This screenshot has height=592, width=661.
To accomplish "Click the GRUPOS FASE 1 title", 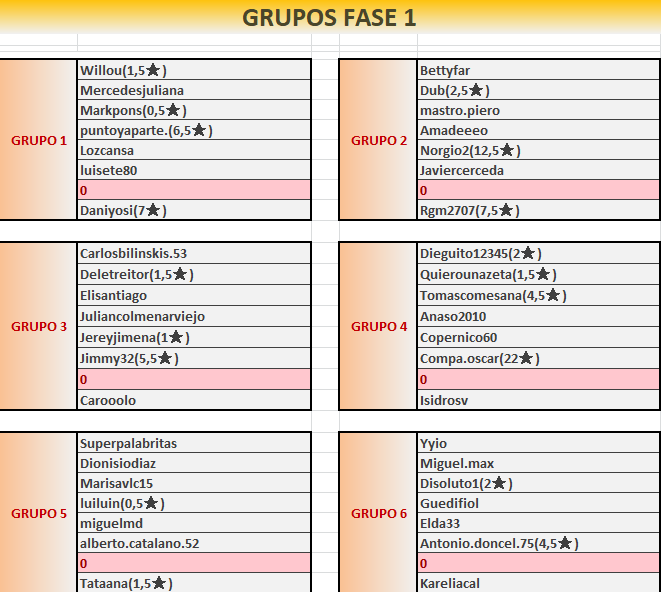I will click(330, 18).
